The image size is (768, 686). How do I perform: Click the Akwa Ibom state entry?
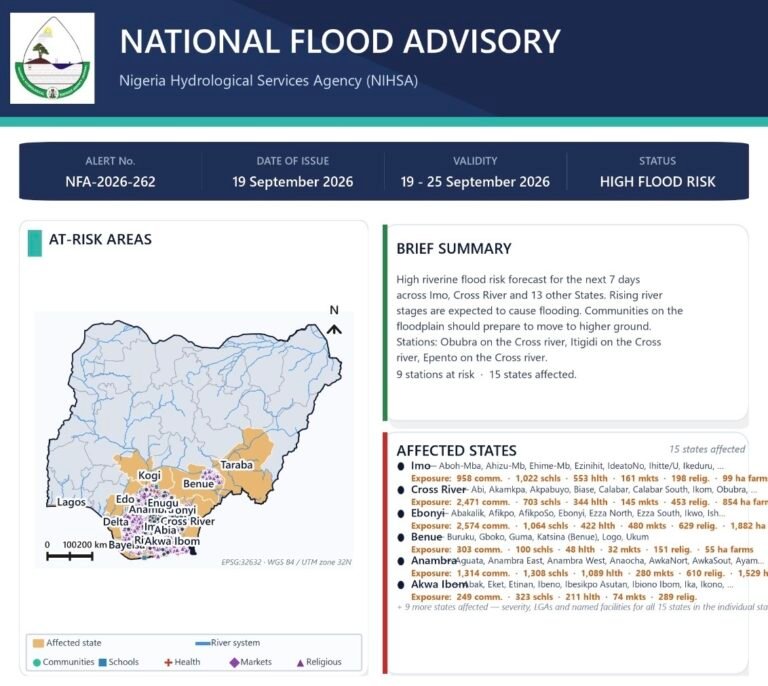click(439, 584)
